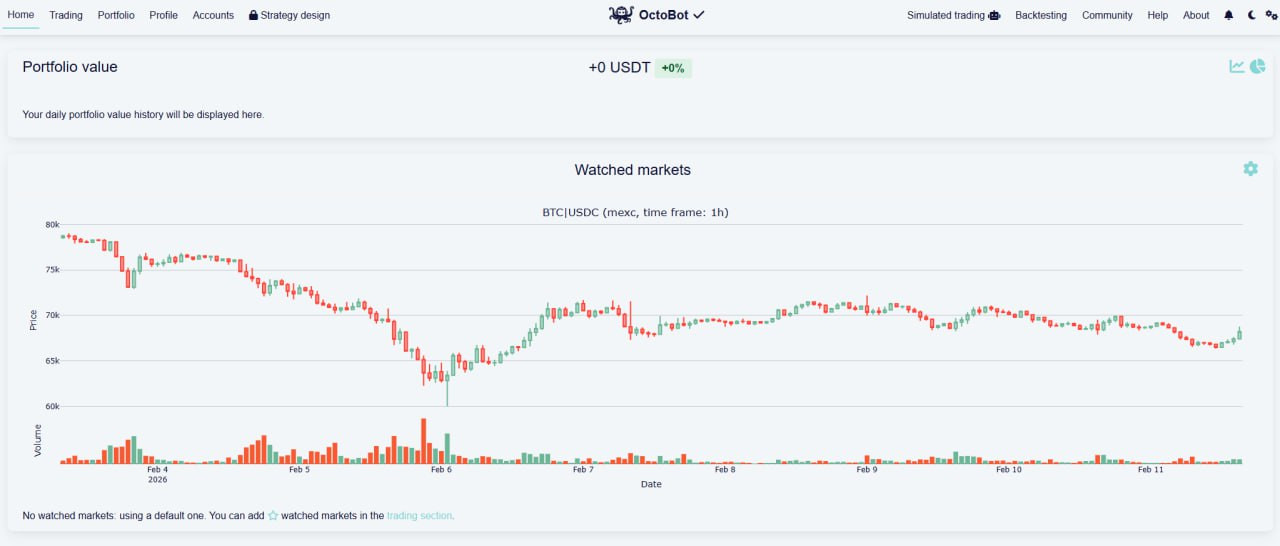Open watched markets gear settings
Screen dimensions: 1280x546
(x=1250, y=169)
